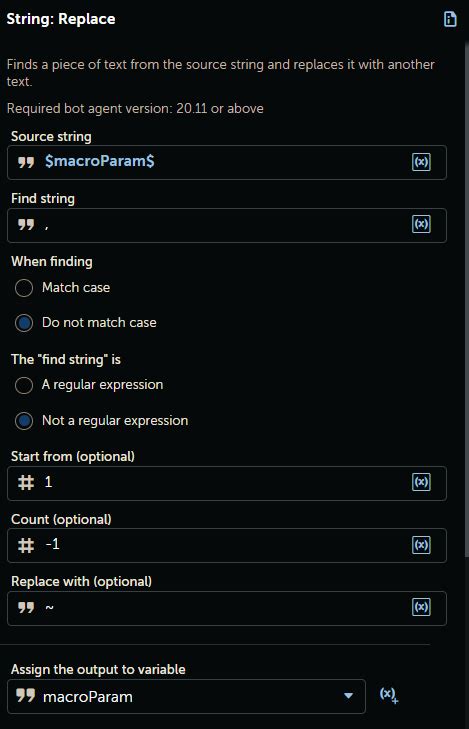Viewport: 469px width, 729px height.
Task: Click the panel's vertical scrollbar
Action: (467, 298)
